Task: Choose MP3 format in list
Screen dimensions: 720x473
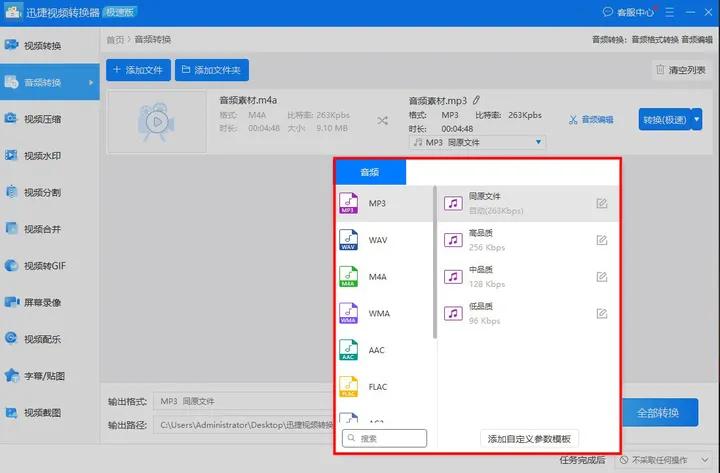Action: 384,203
